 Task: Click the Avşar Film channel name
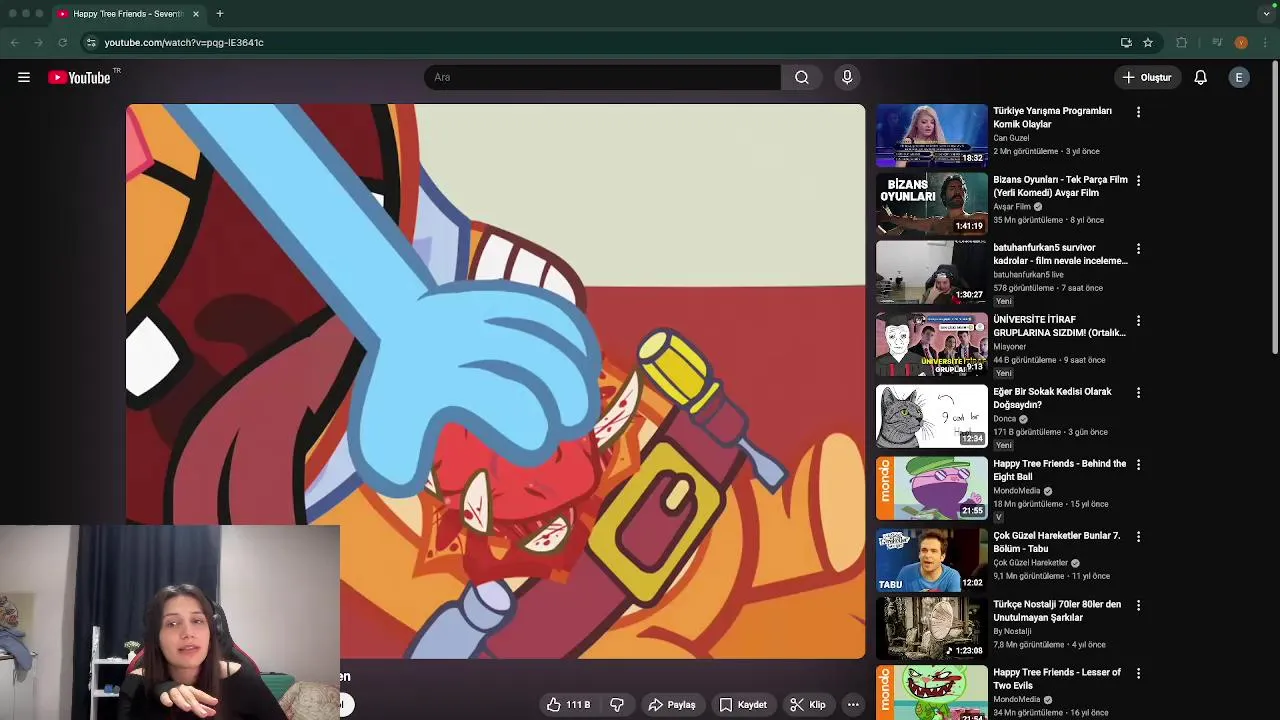pos(1012,207)
